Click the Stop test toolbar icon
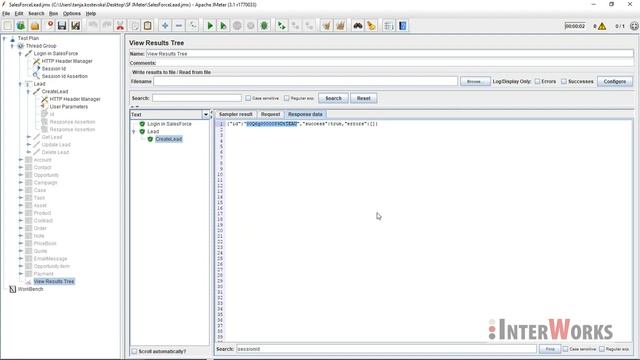The height and width of the screenshot is (360, 640). click(x=237, y=26)
